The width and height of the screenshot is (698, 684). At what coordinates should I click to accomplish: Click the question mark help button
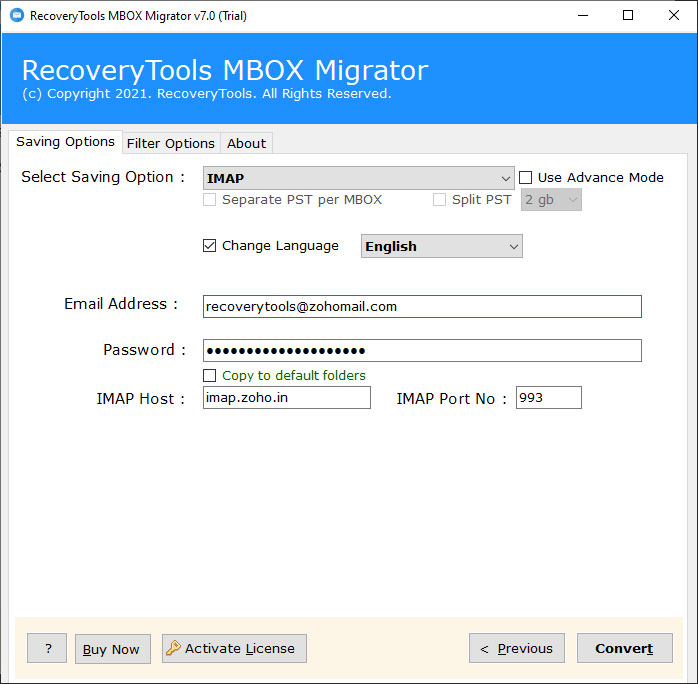(47, 648)
